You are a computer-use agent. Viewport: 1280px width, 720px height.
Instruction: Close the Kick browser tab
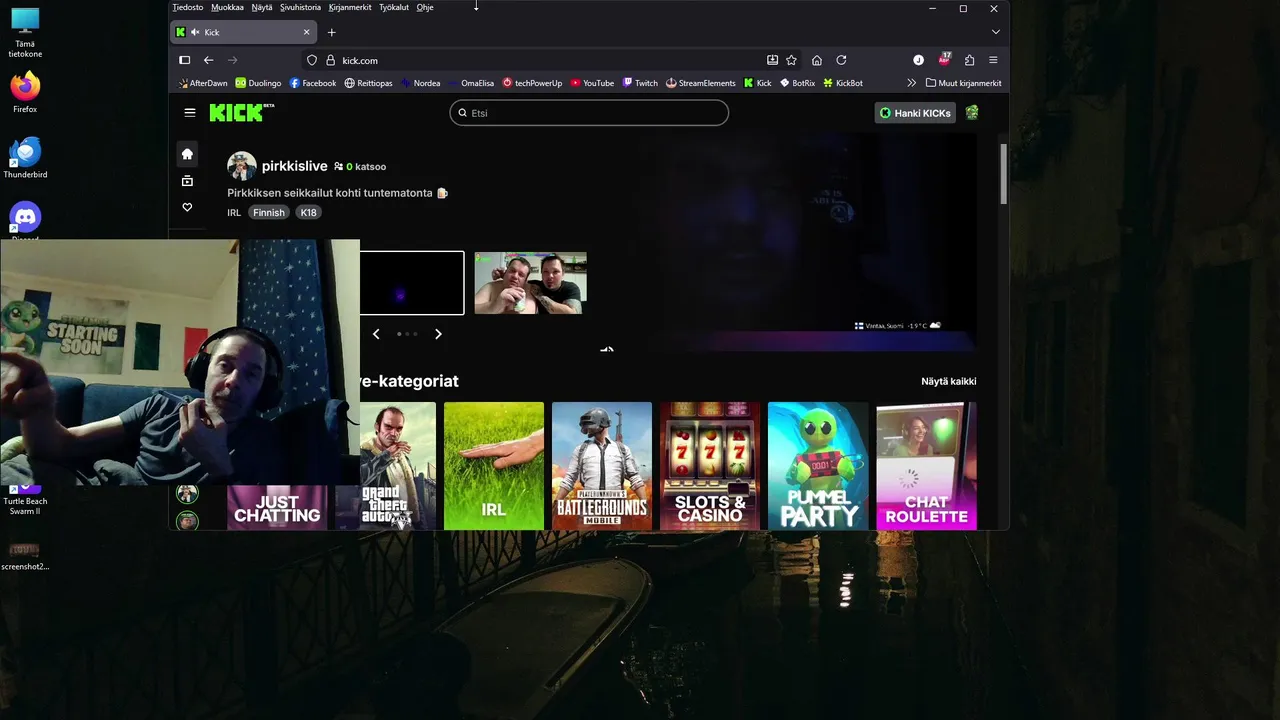[307, 32]
